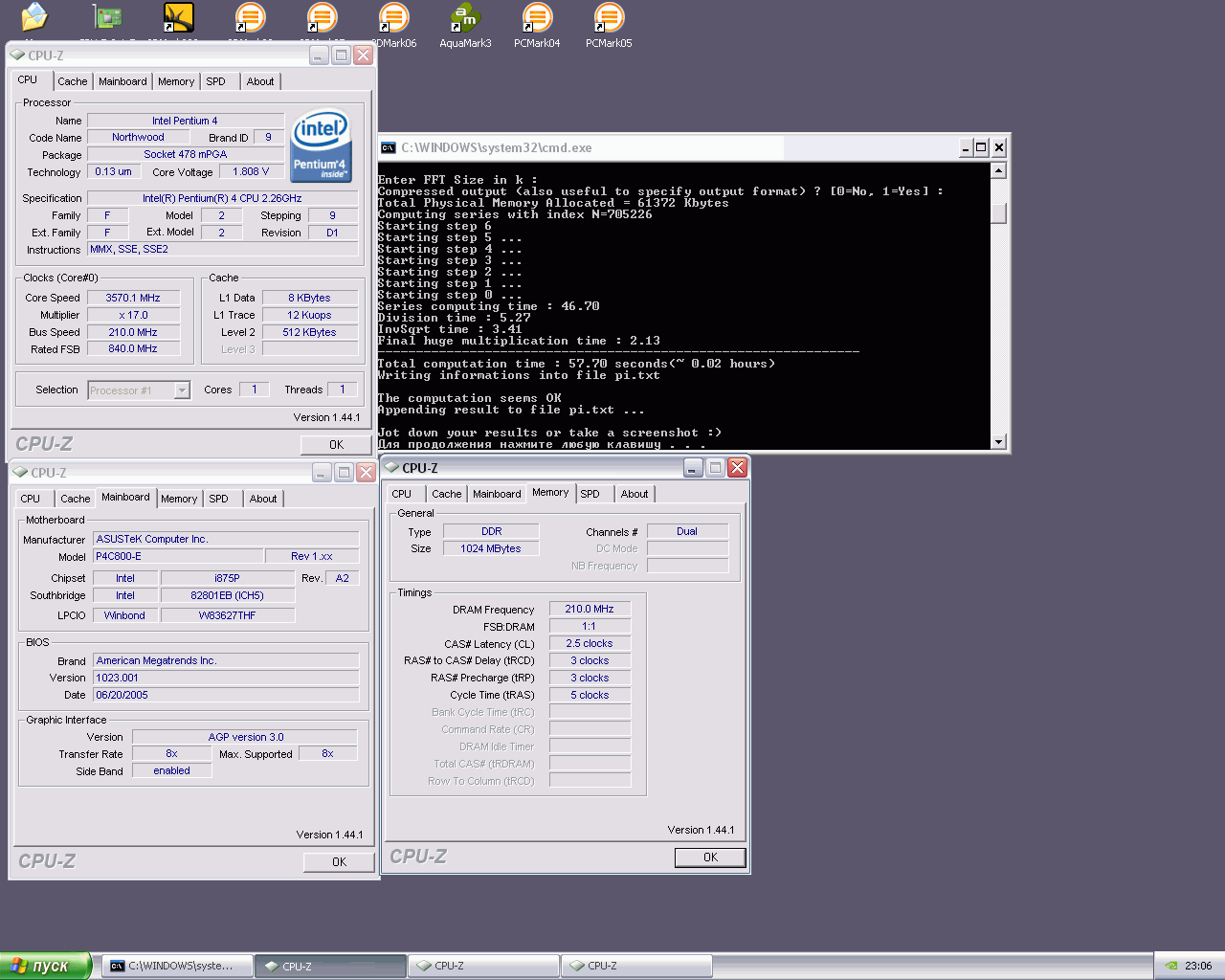
Task: Switch to SPD tab in the Memory CPU-Z window
Action: (x=590, y=495)
